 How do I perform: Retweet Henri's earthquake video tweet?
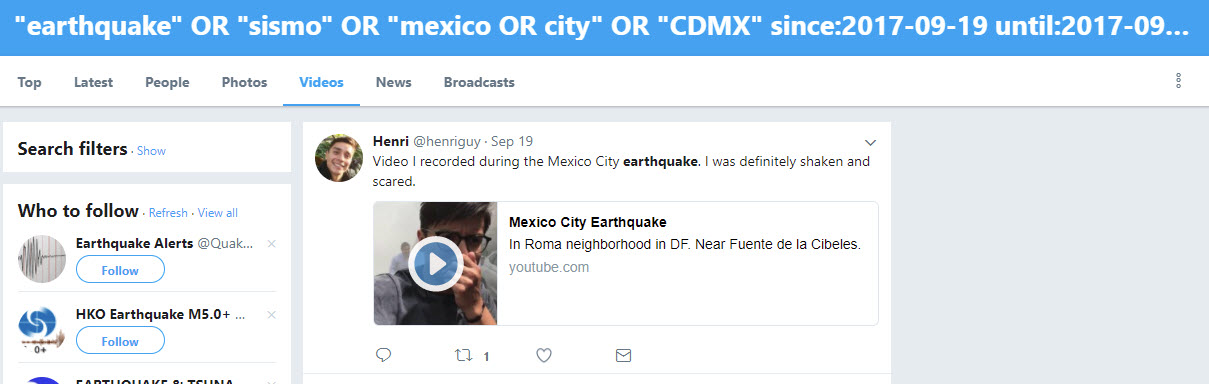(x=462, y=355)
